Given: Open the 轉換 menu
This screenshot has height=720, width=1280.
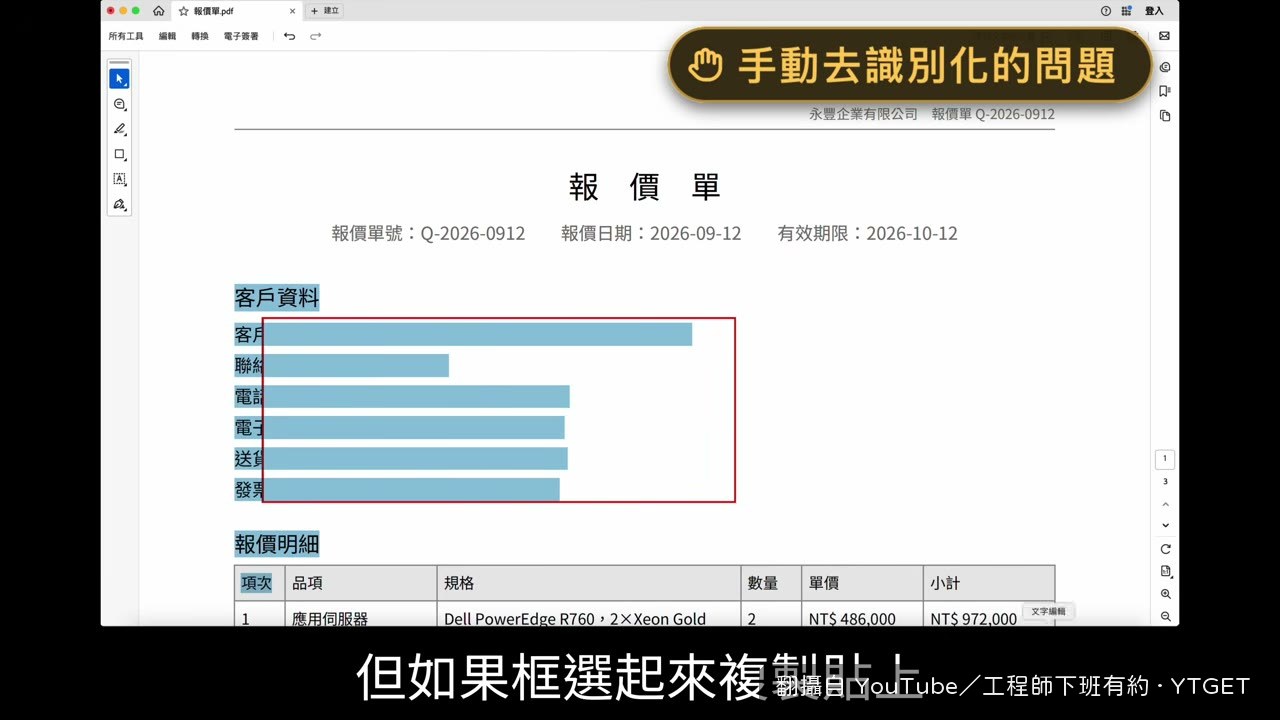Looking at the screenshot, I should (200, 36).
